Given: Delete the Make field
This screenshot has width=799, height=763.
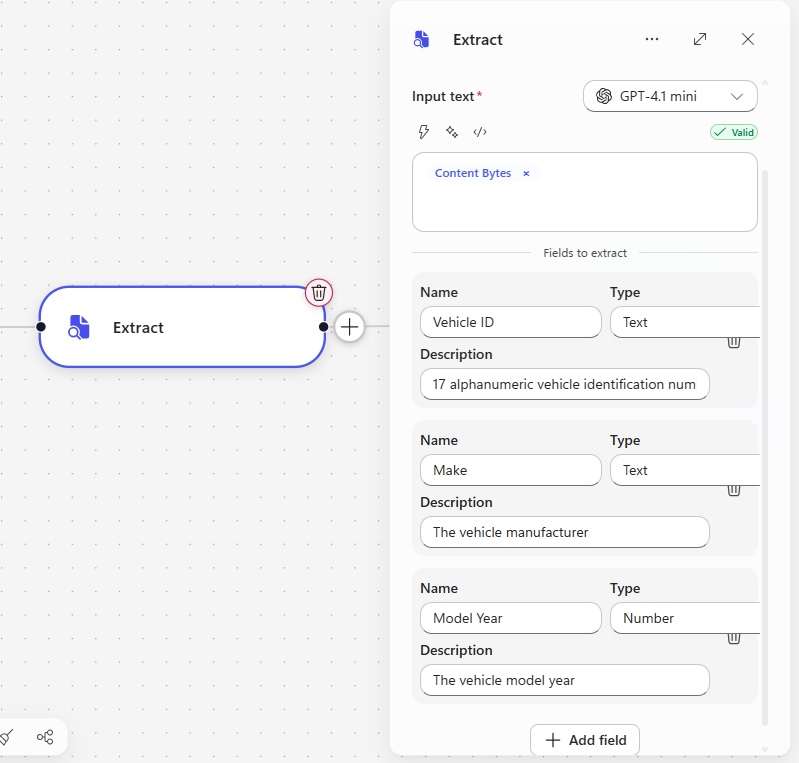Looking at the screenshot, I should click(x=734, y=490).
